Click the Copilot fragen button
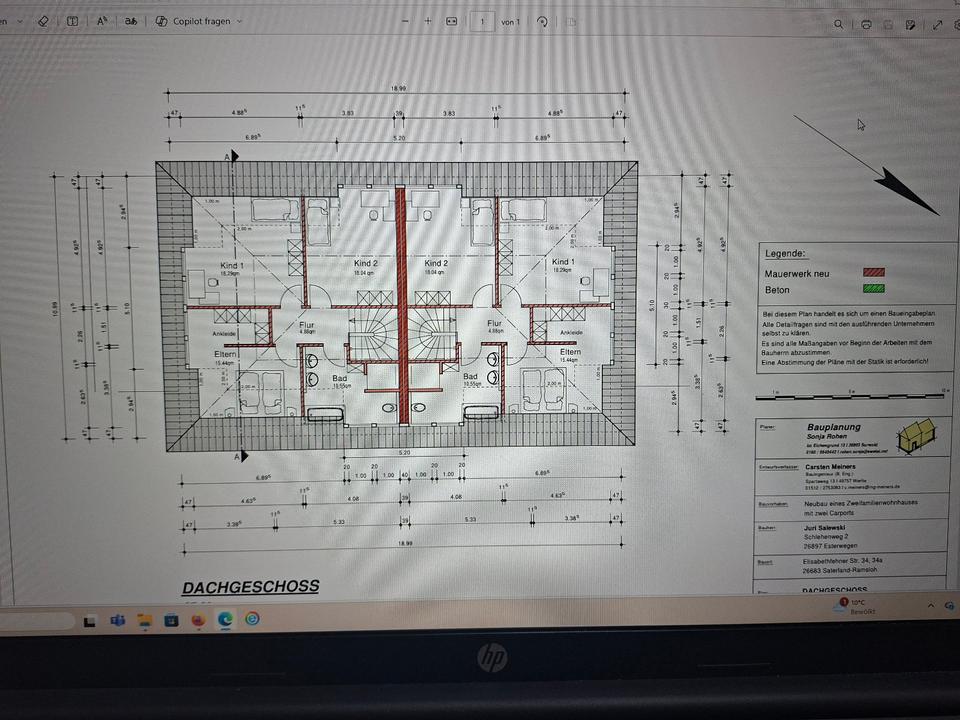 196,21
